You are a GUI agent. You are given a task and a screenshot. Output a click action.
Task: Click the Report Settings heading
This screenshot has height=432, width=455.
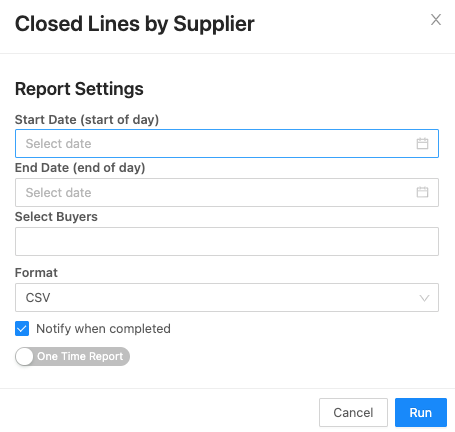click(79, 89)
